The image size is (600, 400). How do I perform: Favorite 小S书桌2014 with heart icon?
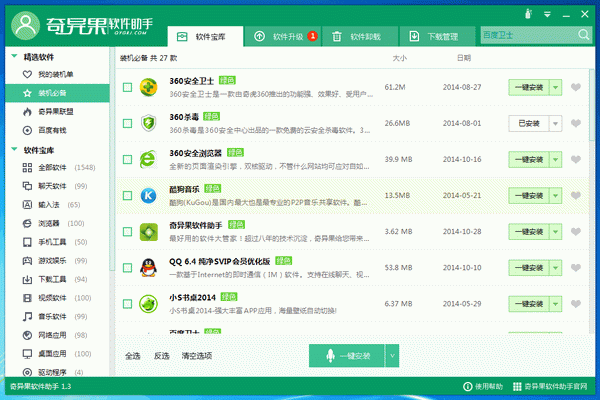[576, 304]
